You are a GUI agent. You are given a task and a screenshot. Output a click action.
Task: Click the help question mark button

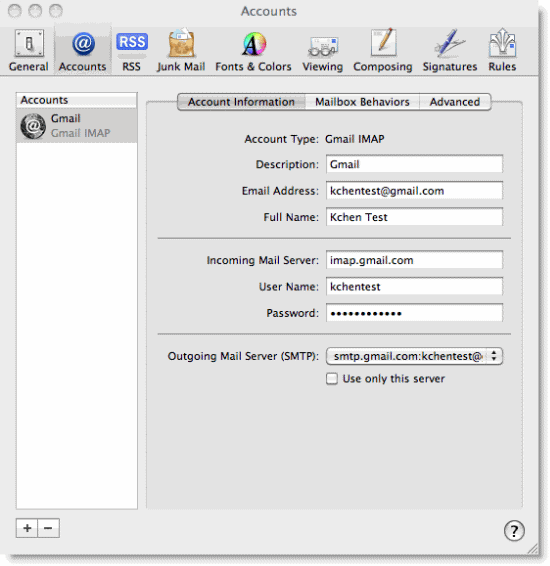click(514, 531)
